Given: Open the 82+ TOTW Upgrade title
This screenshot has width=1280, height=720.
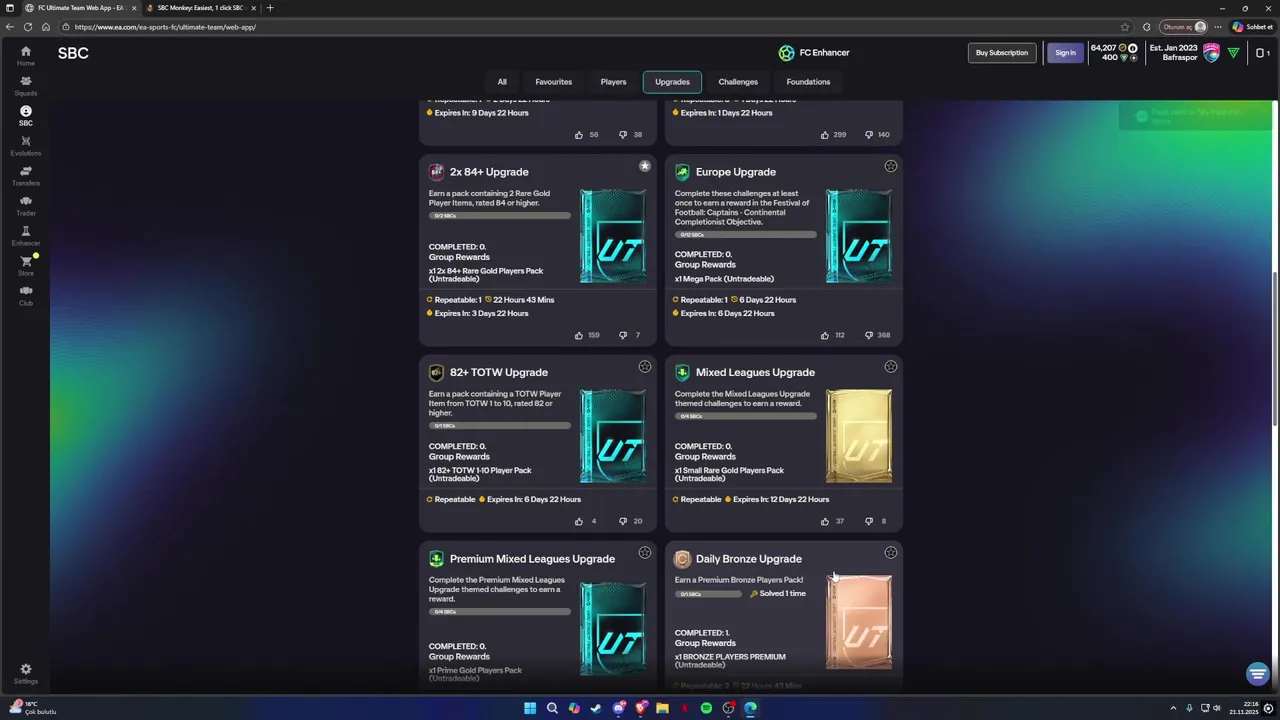Looking at the screenshot, I should tap(499, 372).
